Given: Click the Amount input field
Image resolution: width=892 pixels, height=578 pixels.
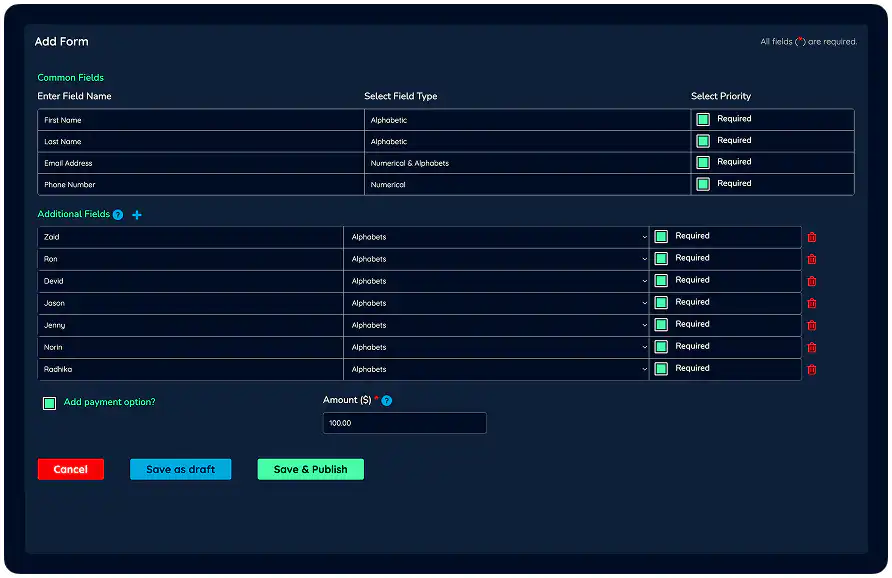Looking at the screenshot, I should pos(404,423).
